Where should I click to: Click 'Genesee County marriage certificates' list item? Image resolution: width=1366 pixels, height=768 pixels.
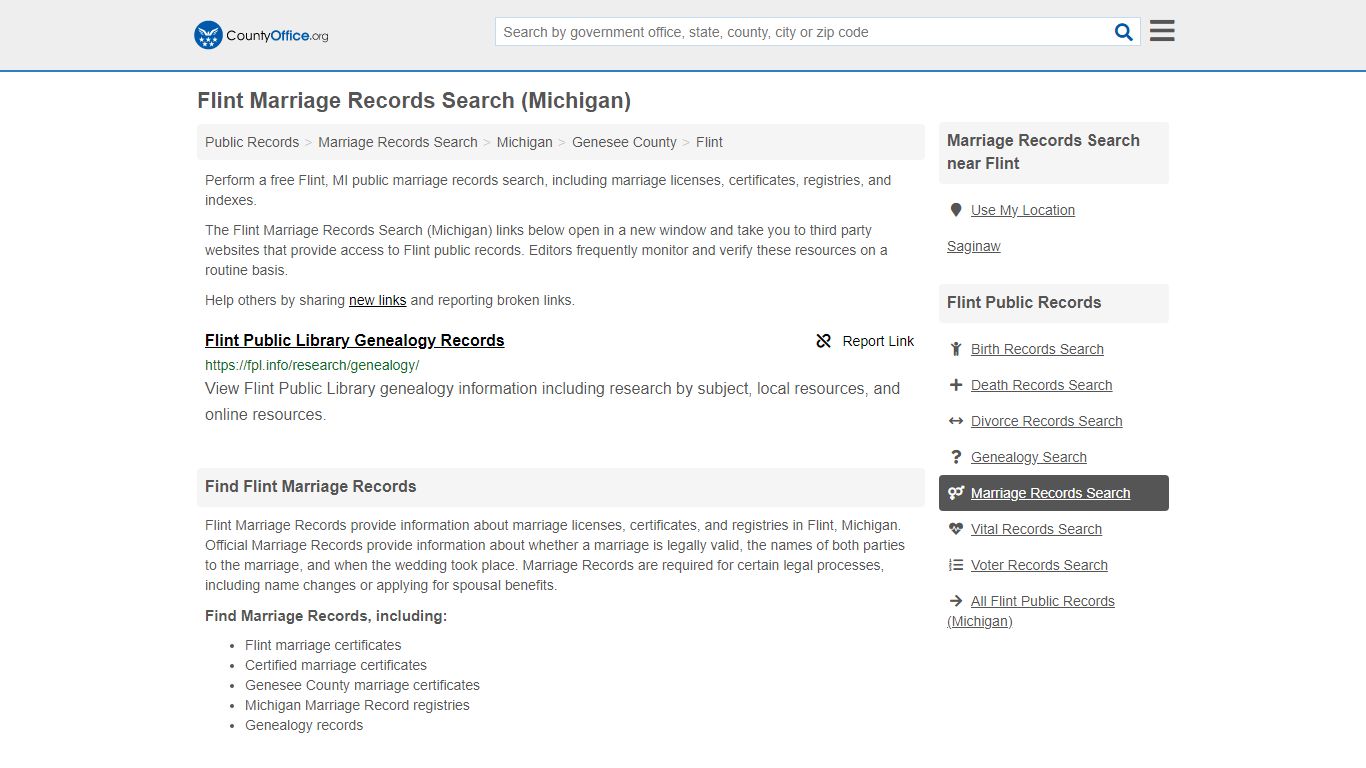click(362, 685)
